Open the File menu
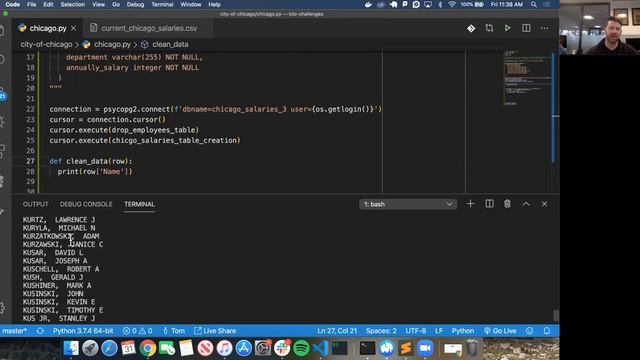Image resolution: width=640 pixels, height=360 pixels. click(31, 4)
